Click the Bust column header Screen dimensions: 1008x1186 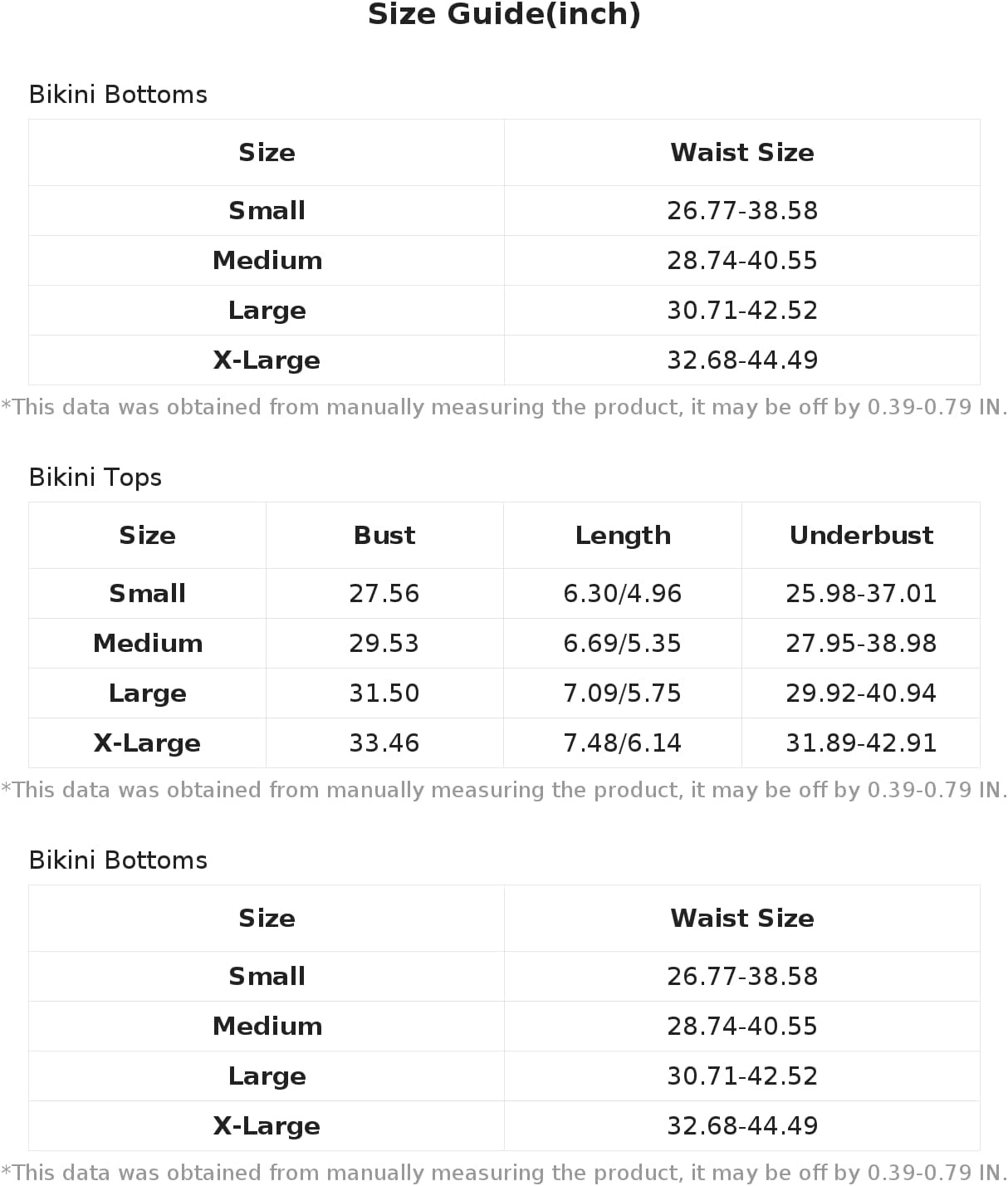(x=384, y=536)
